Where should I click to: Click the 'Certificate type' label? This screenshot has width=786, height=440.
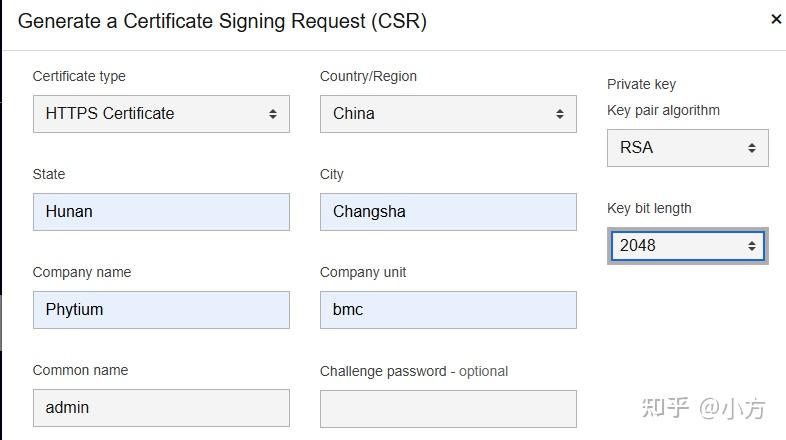79,76
